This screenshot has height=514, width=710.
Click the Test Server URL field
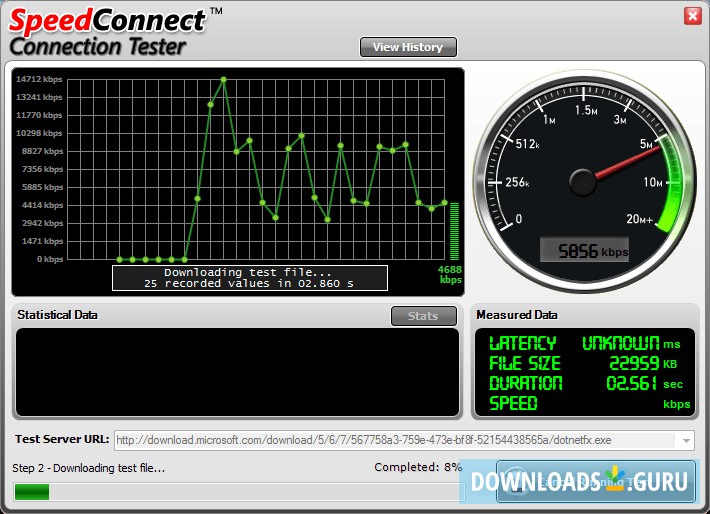coord(404,440)
